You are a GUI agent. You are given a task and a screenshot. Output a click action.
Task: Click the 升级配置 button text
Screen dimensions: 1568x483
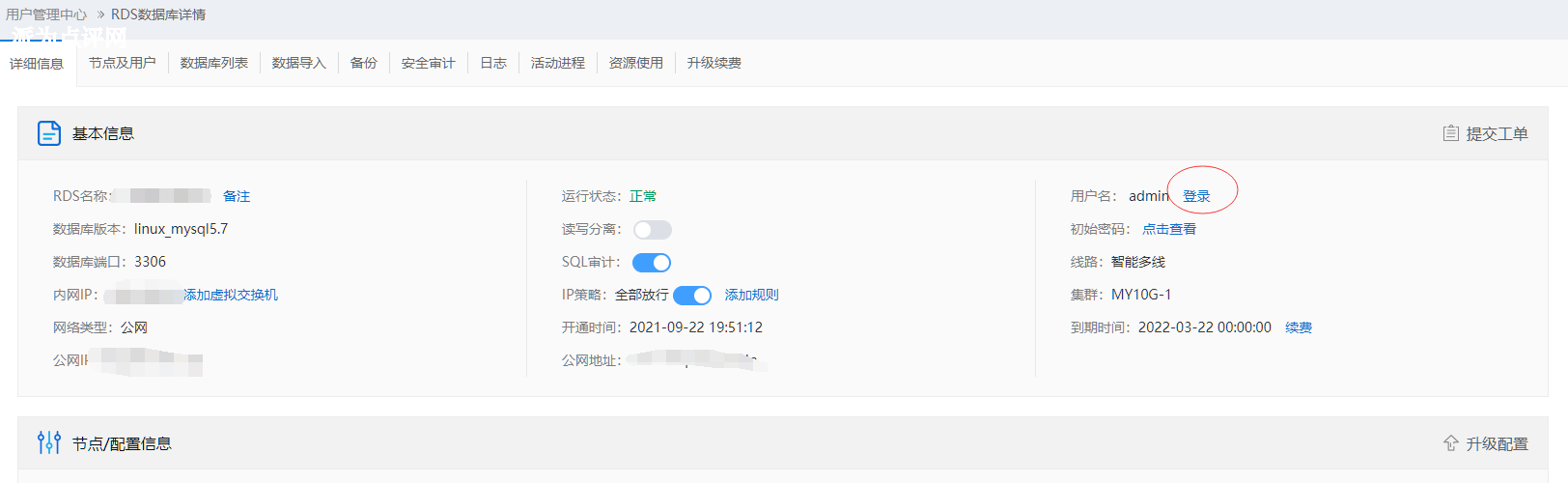[1498, 443]
